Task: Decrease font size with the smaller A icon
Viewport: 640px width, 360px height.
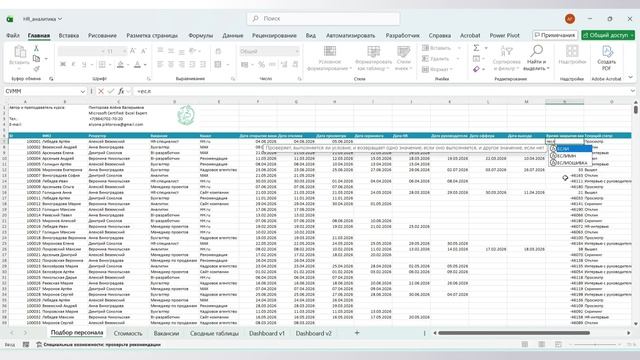Action: click(x=144, y=51)
